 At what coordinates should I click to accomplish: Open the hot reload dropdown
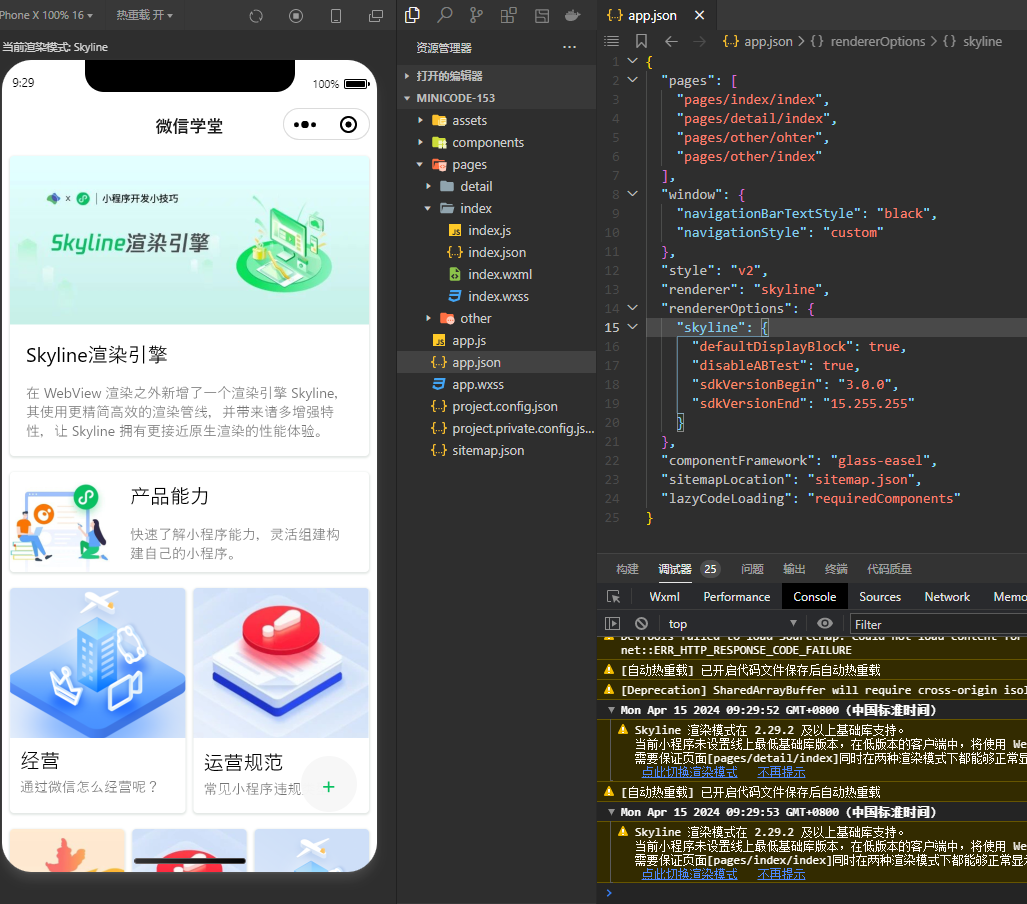pos(144,15)
